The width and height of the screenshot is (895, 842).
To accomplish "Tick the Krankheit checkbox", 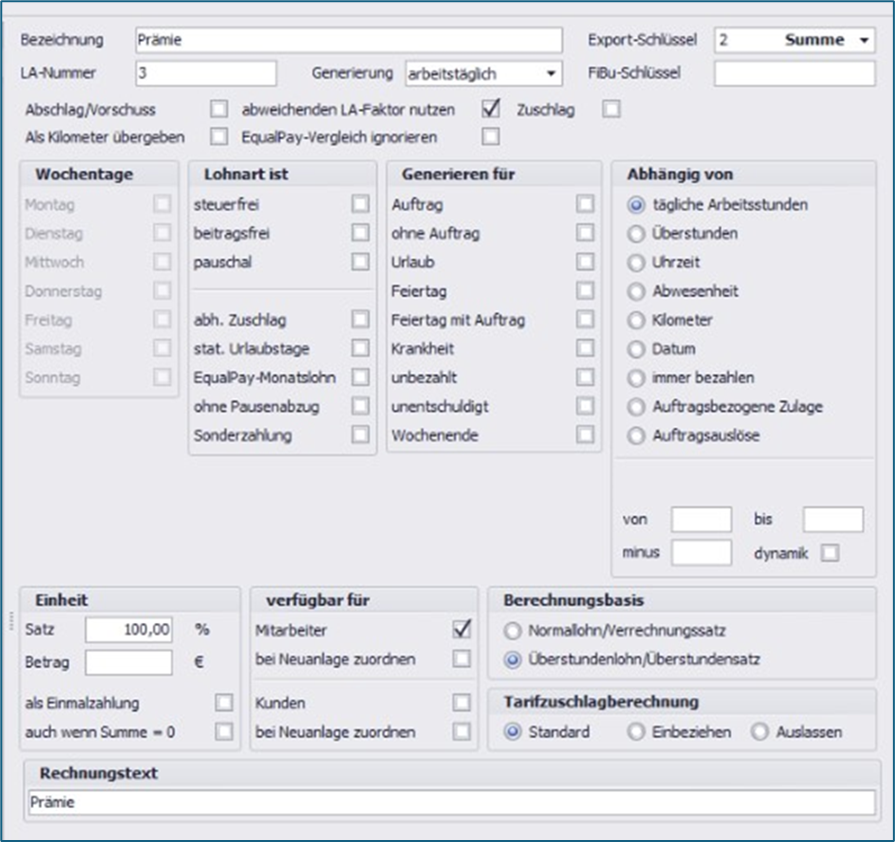I will pos(585,348).
